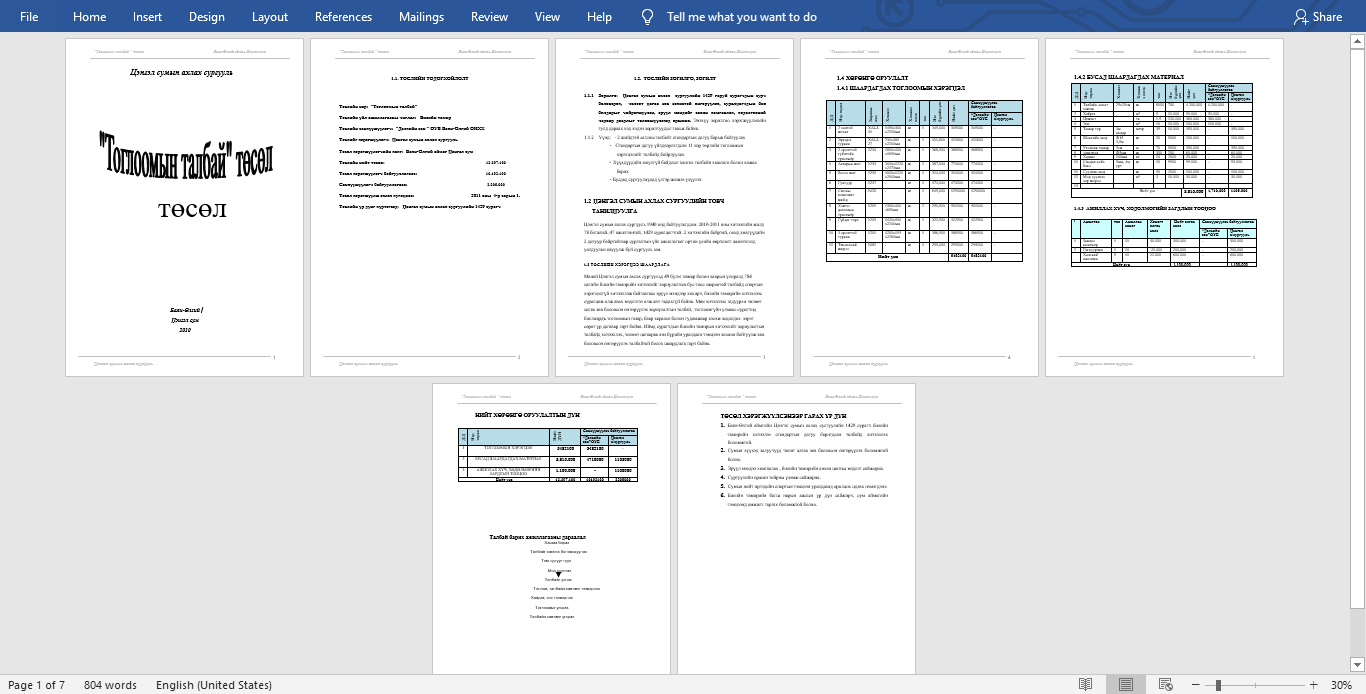This screenshot has height=694, width=1366.
Task: Open the File tab
Action: click(x=29, y=16)
